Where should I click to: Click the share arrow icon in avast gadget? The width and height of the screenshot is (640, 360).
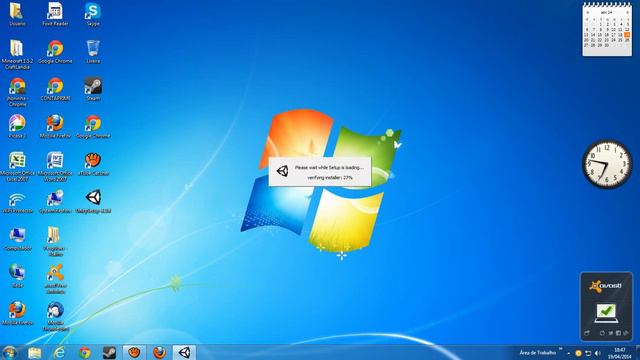click(x=587, y=333)
